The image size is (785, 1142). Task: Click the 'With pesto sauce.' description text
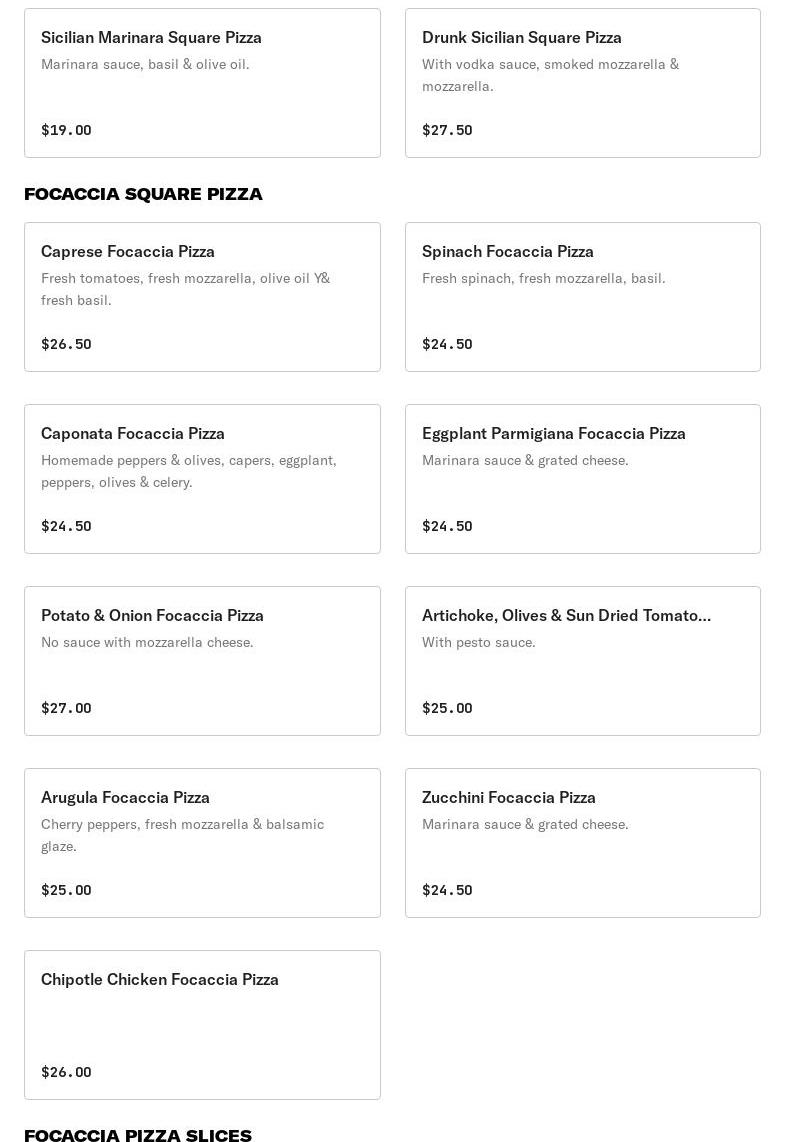point(478,642)
